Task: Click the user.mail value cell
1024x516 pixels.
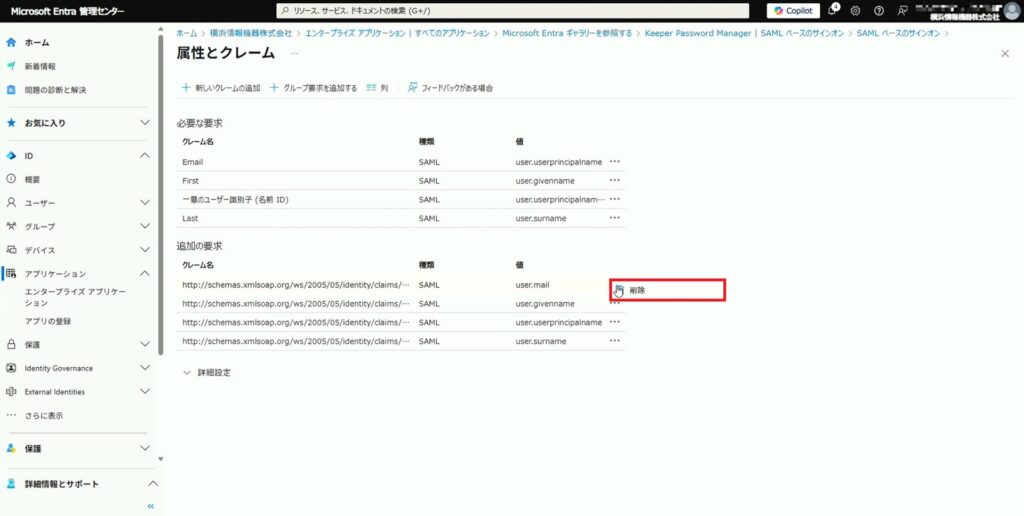Action: coord(532,285)
